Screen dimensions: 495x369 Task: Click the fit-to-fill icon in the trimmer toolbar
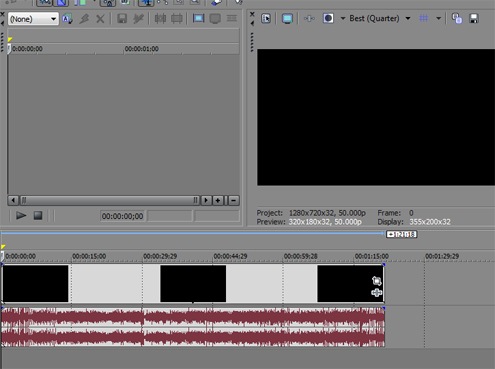coord(177,18)
